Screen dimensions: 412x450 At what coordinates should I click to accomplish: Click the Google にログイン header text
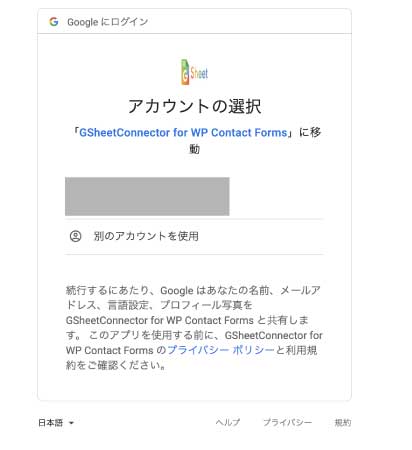tap(108, 22)
